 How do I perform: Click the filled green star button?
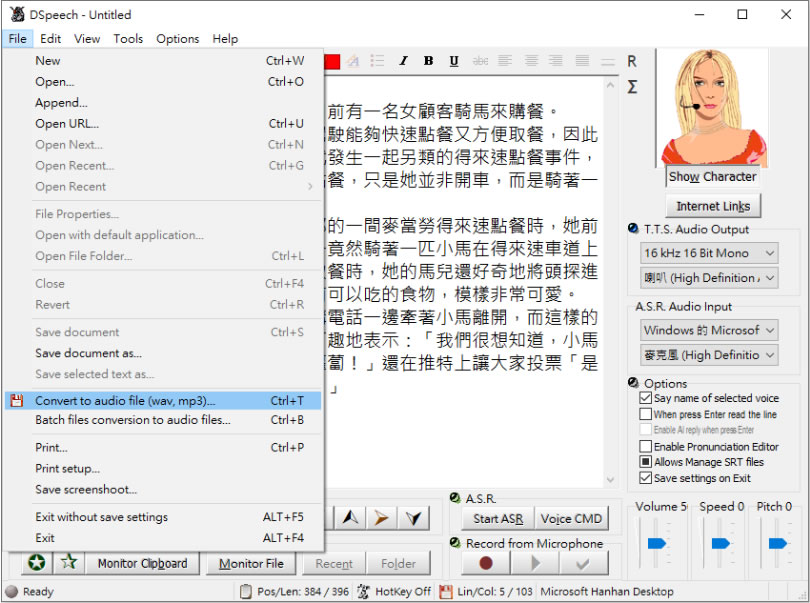coord(37,563)
